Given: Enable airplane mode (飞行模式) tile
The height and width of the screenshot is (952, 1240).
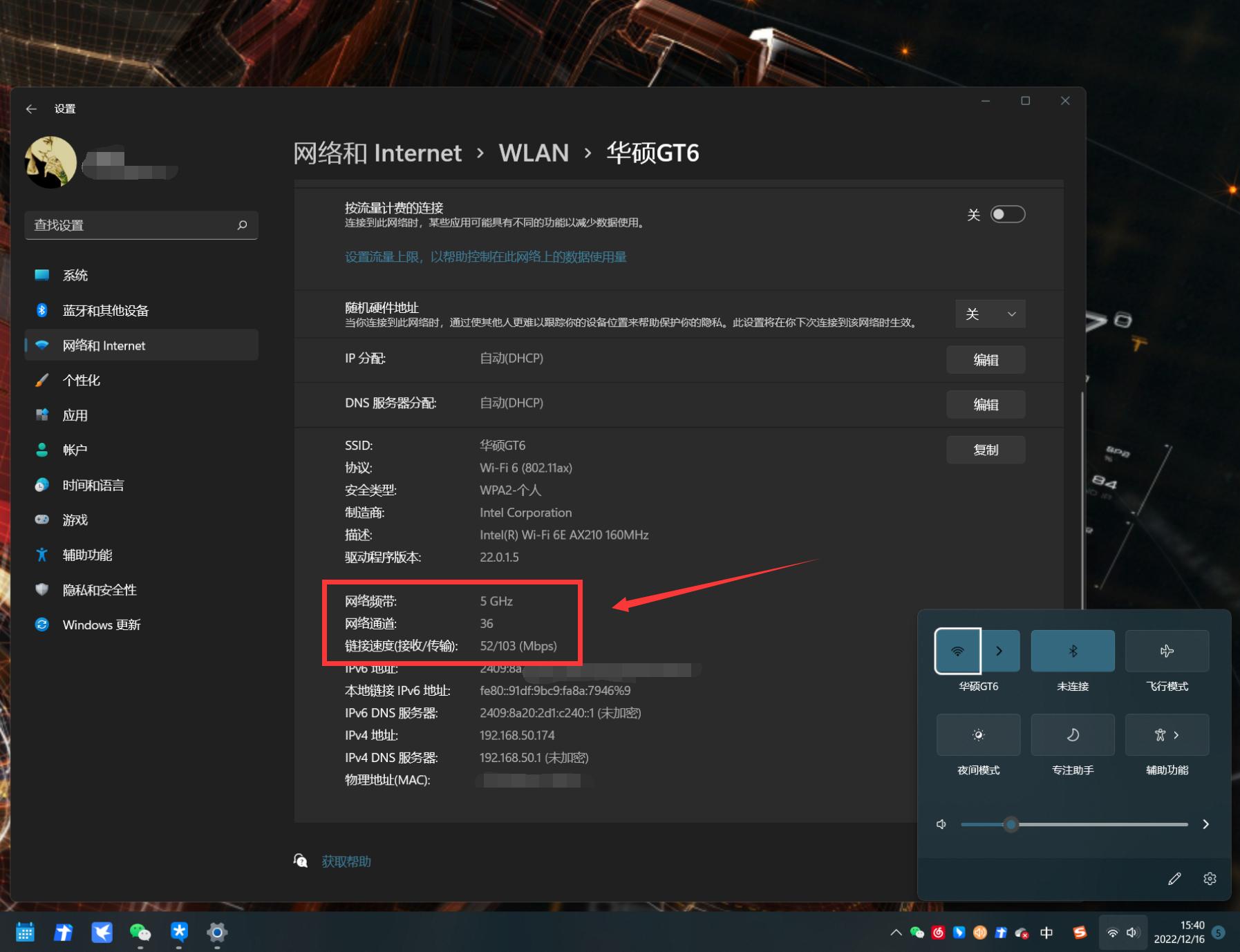Looking at the screenshot, I should pos(1167,651).
